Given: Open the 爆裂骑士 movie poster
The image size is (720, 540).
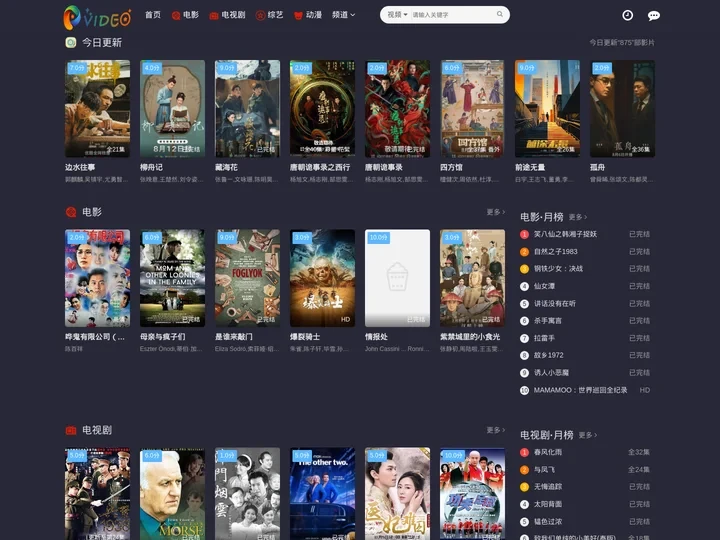Looking at the screenshot, I should [x=322, y=278].
